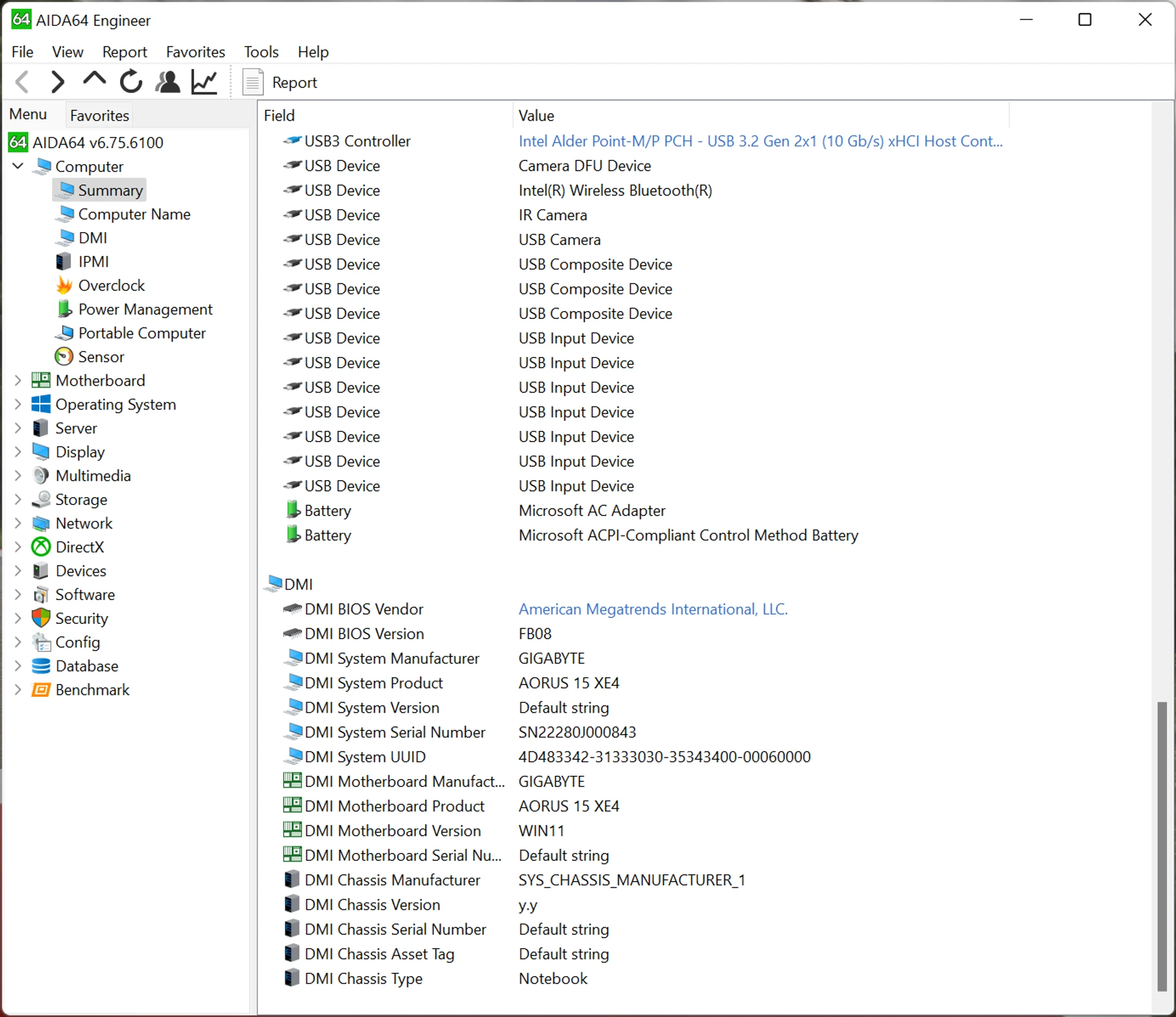Image resolution: width=1176 pixels, height=1017 pixels.
Task: Click the DirectX Xbox icon
Action: click(41, 547)
